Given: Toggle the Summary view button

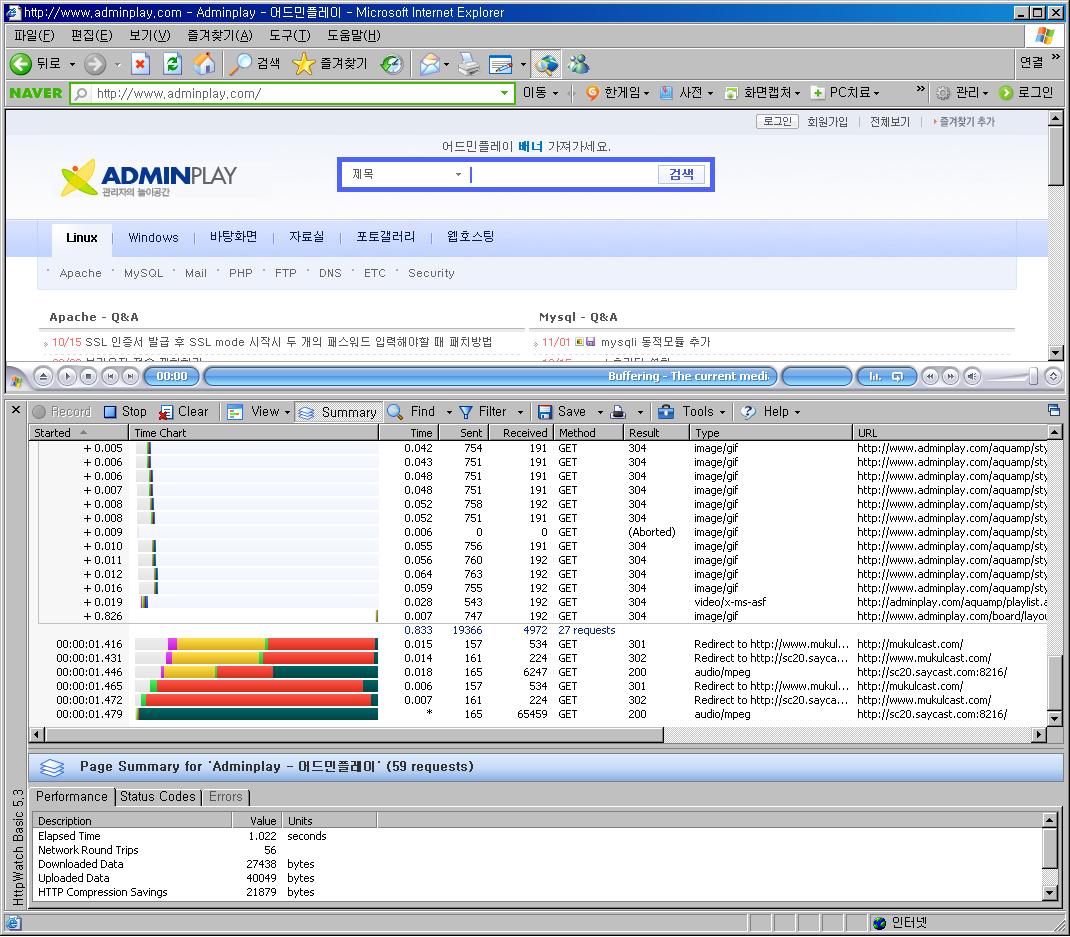Looking at the screenshot, I should [x=337, y=412].
